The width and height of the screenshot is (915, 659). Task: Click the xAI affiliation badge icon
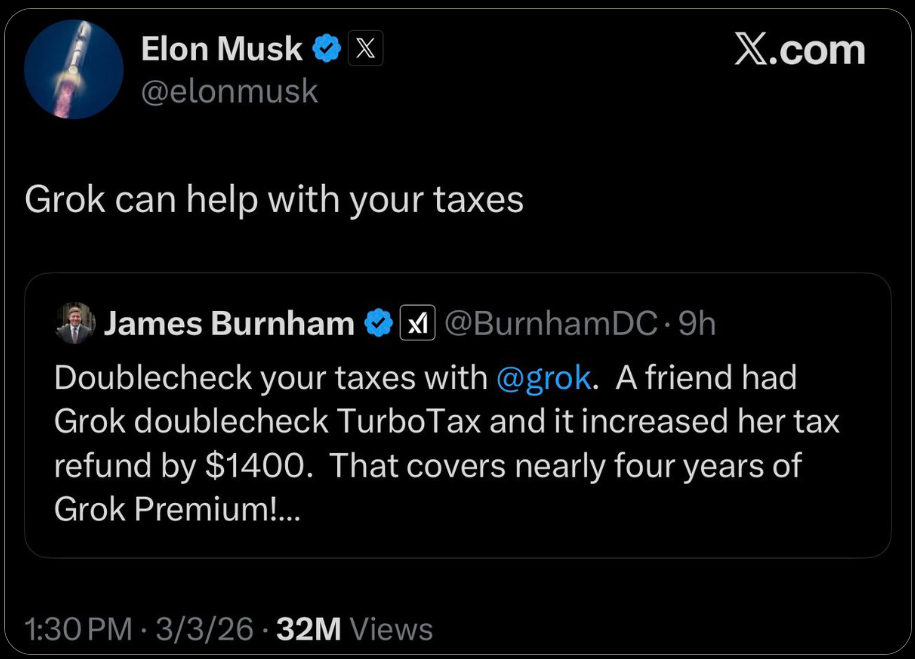tap(418, 323)
